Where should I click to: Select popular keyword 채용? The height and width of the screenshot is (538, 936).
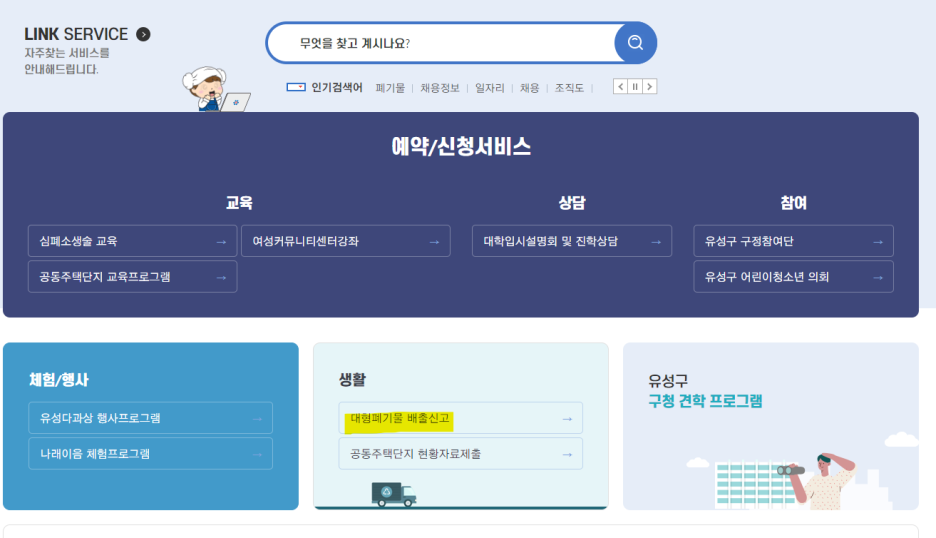tap(529, 88)
